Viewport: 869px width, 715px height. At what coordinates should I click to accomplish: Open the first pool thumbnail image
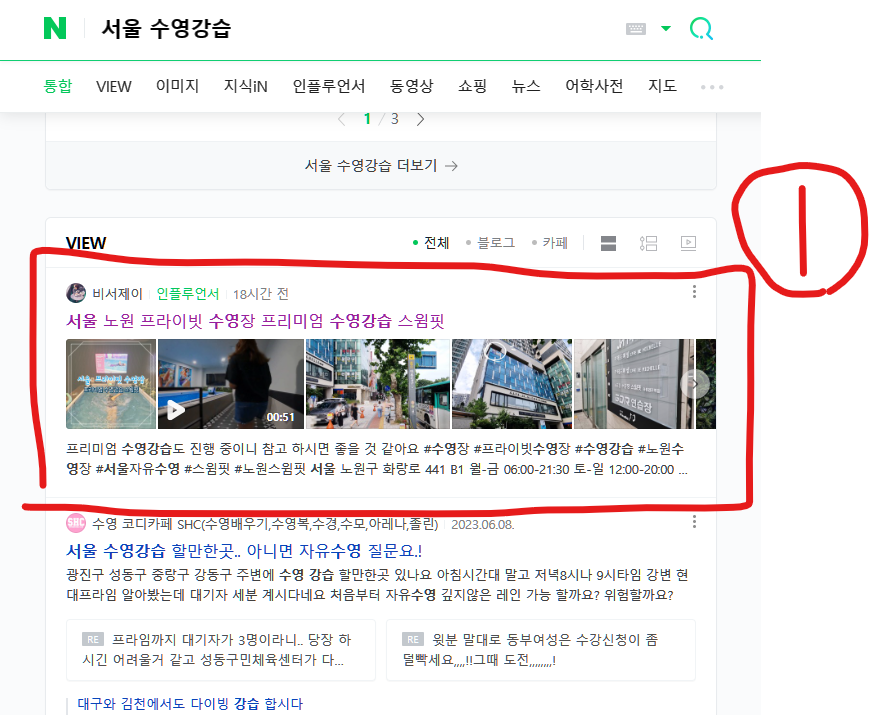[x=111, y=384]
